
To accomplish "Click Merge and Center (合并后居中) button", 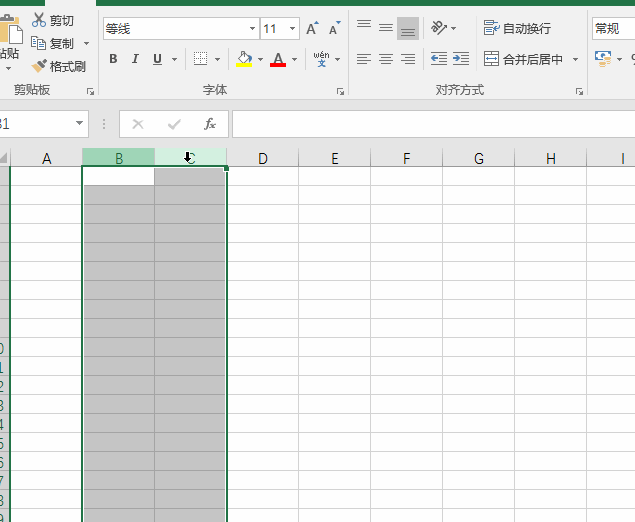I will click(524, 59).
